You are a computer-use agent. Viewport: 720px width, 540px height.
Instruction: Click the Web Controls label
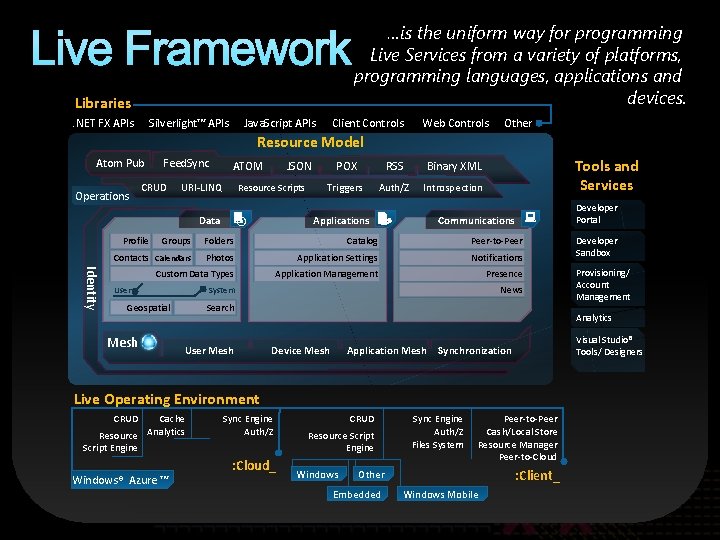tap(456, 123)
